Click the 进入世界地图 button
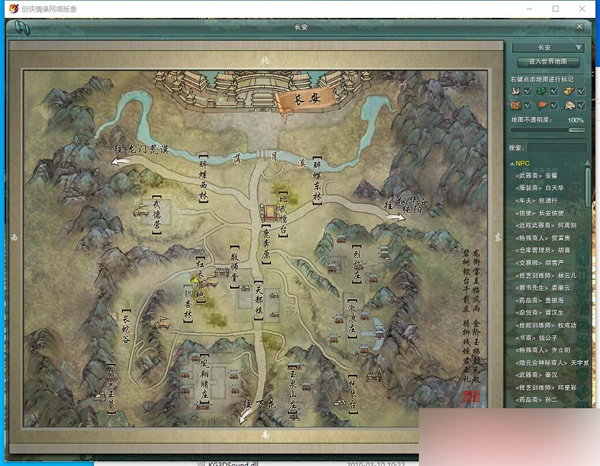This screenshot has height=466, width=600. (548, 62)
